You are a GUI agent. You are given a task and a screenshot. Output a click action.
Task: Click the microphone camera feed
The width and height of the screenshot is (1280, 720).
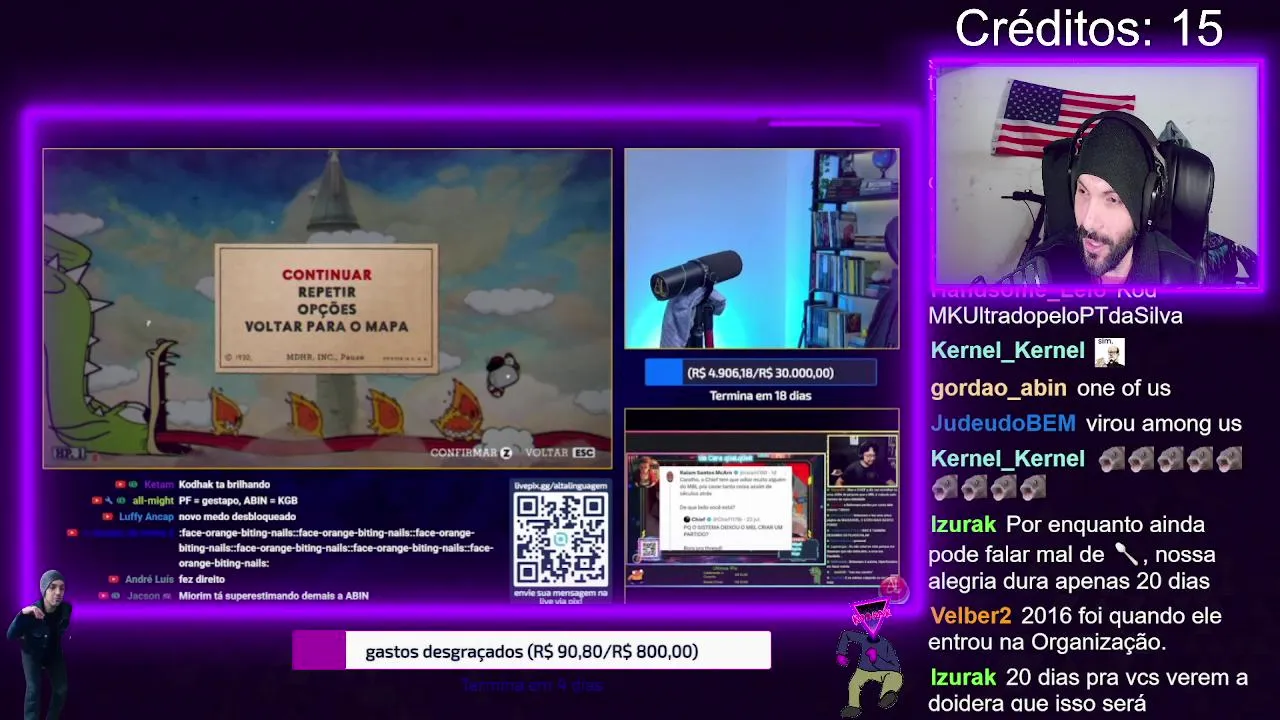[x=762, y=249]
